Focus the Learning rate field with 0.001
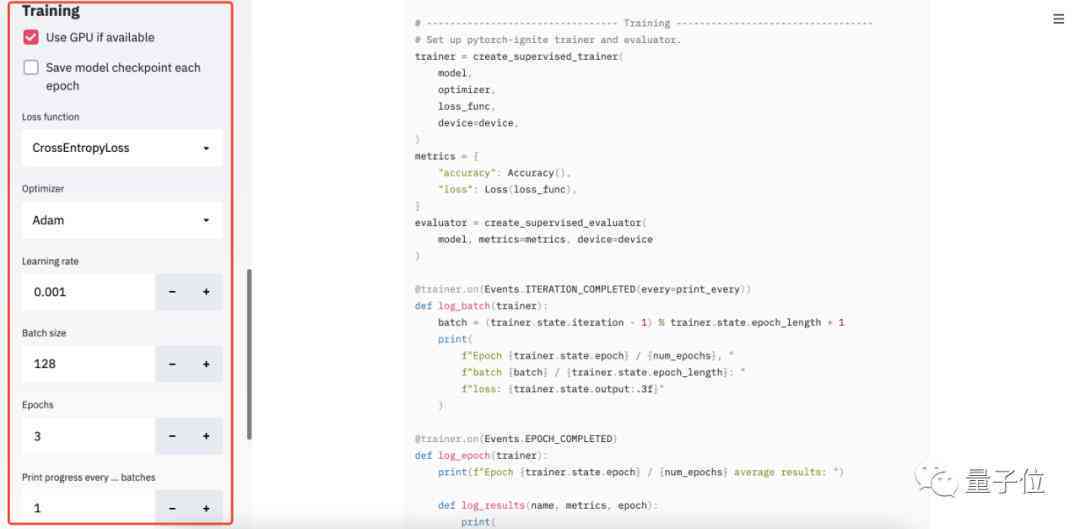Image resolution: width=1080 pixels, height=529 pixels. point(88,292)
